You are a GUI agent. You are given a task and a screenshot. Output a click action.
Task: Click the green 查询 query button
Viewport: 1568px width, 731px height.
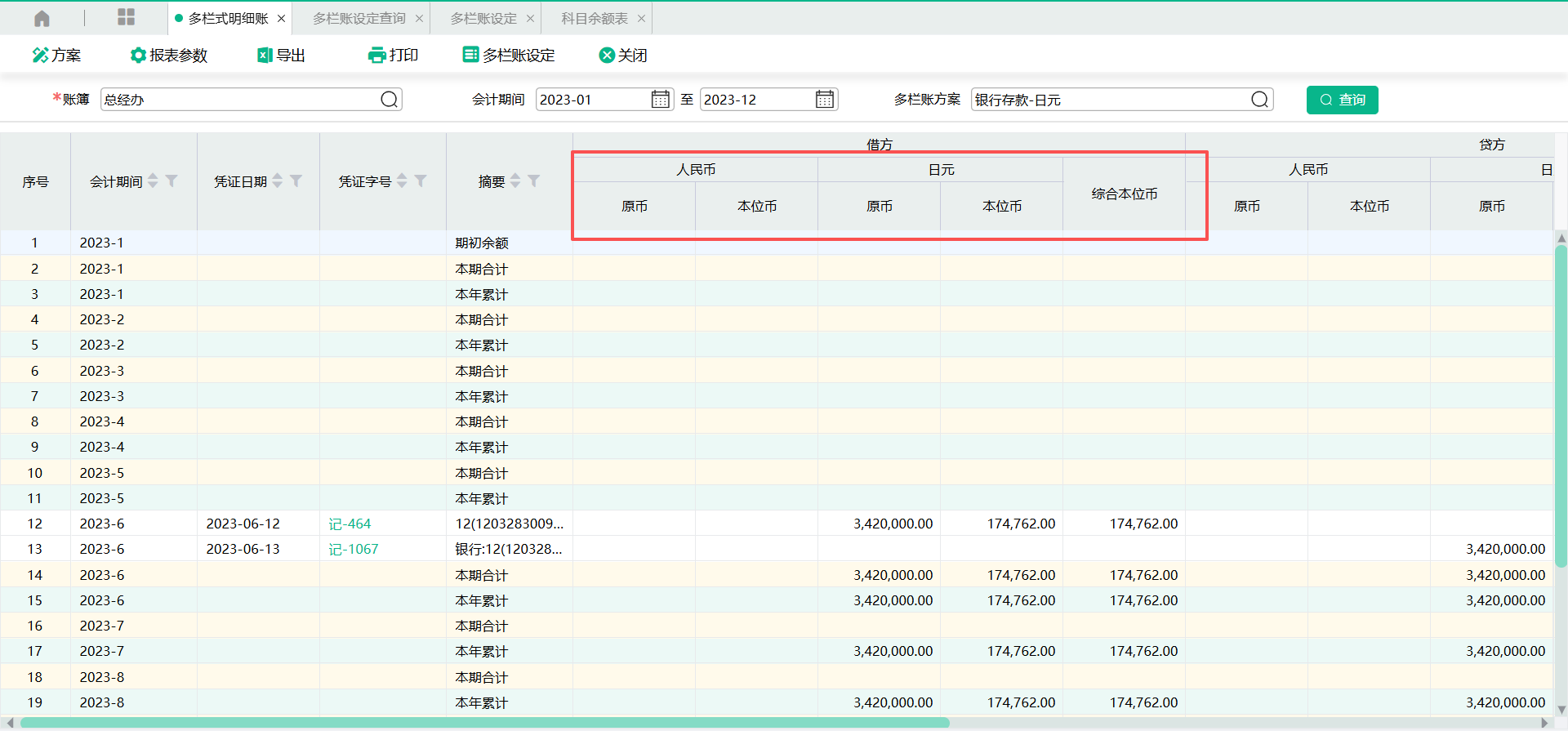1342,100
